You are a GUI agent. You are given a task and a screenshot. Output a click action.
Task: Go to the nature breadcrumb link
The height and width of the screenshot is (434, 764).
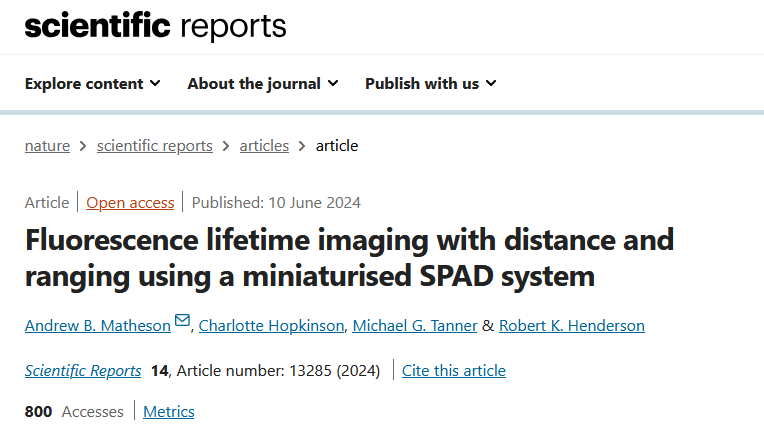click(x=47, y=146)
